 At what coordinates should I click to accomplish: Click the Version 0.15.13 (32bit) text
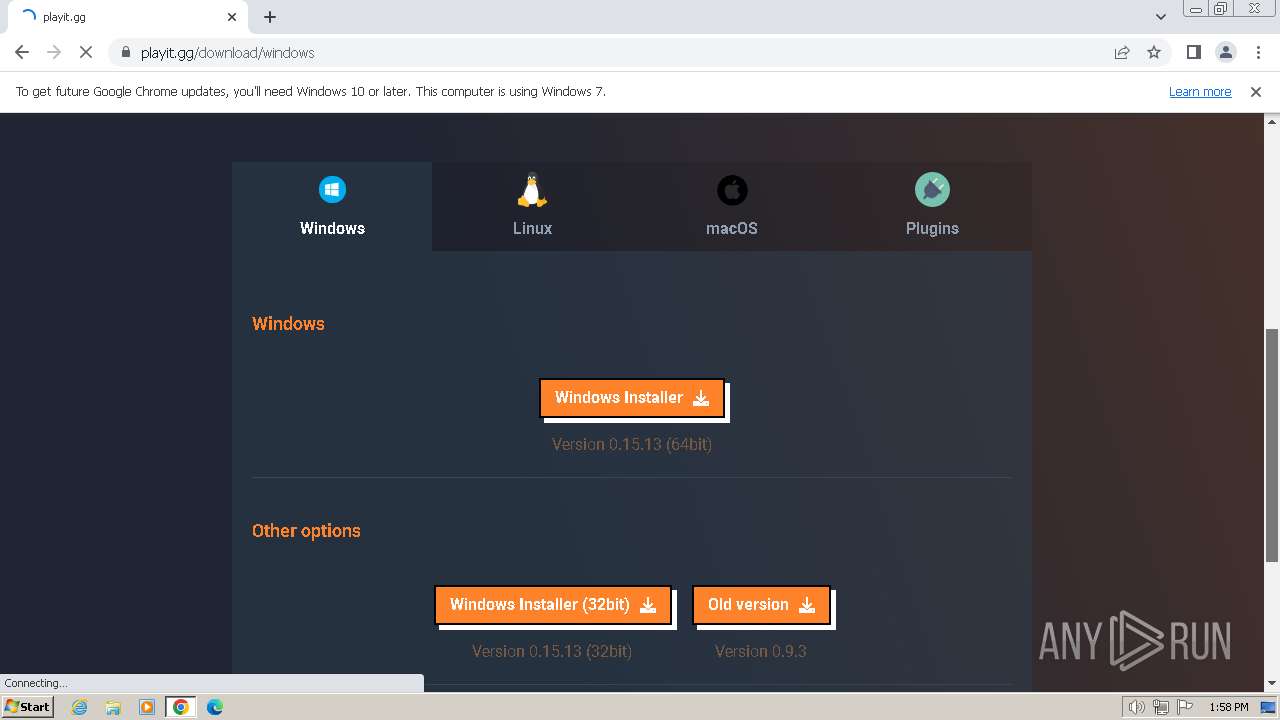(552, 652)
